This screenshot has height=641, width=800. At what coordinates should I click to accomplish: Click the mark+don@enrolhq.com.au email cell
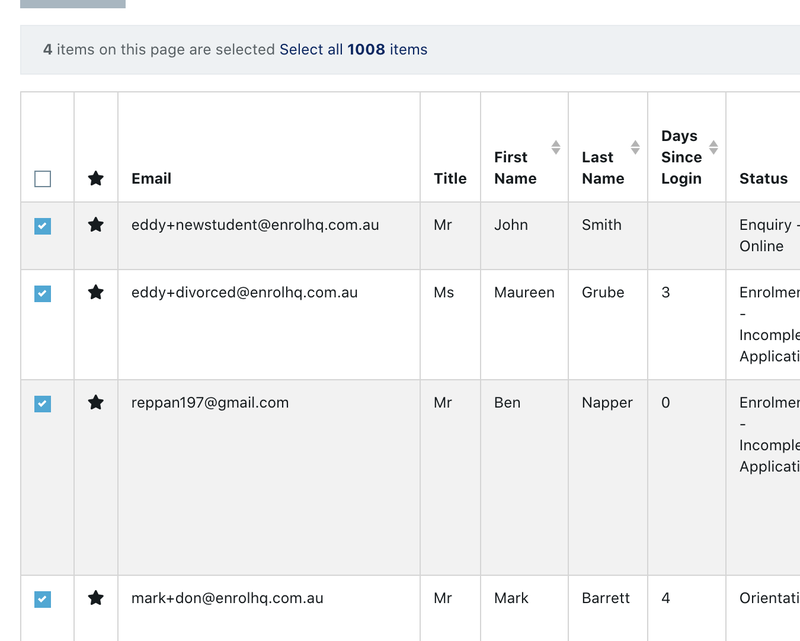point(227,598)
